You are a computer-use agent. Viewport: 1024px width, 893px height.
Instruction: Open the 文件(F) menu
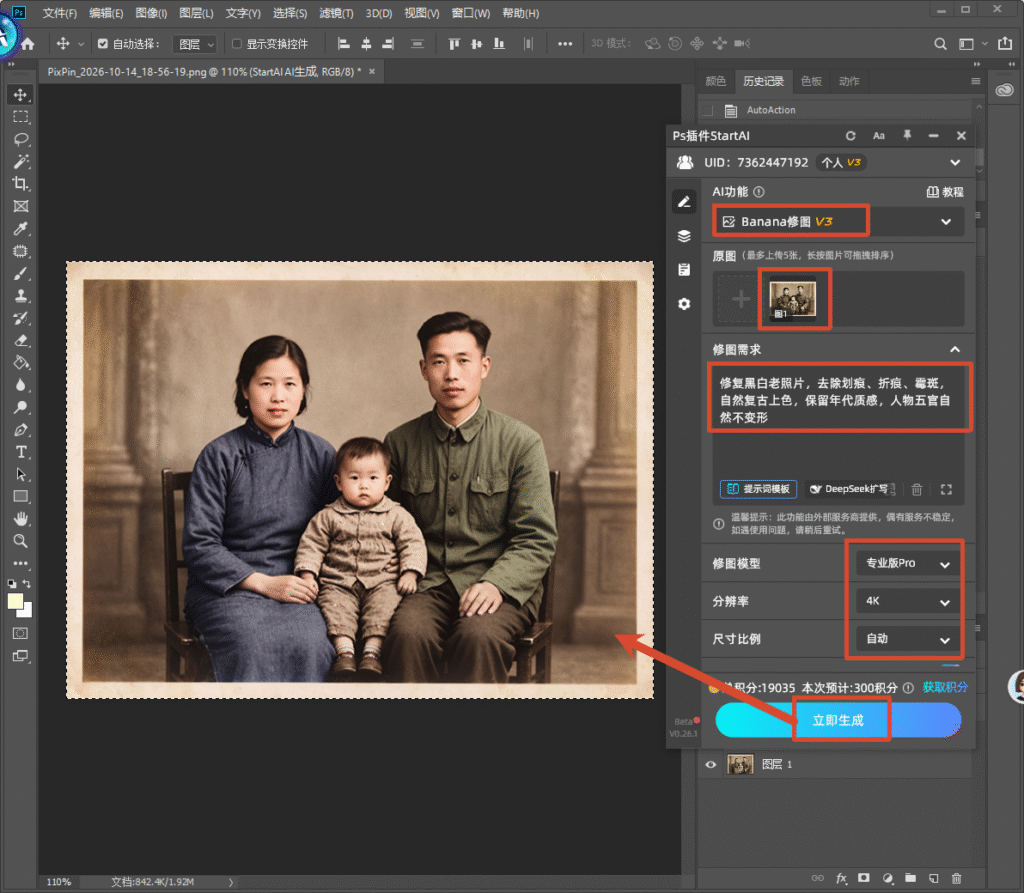coord(59,13)
